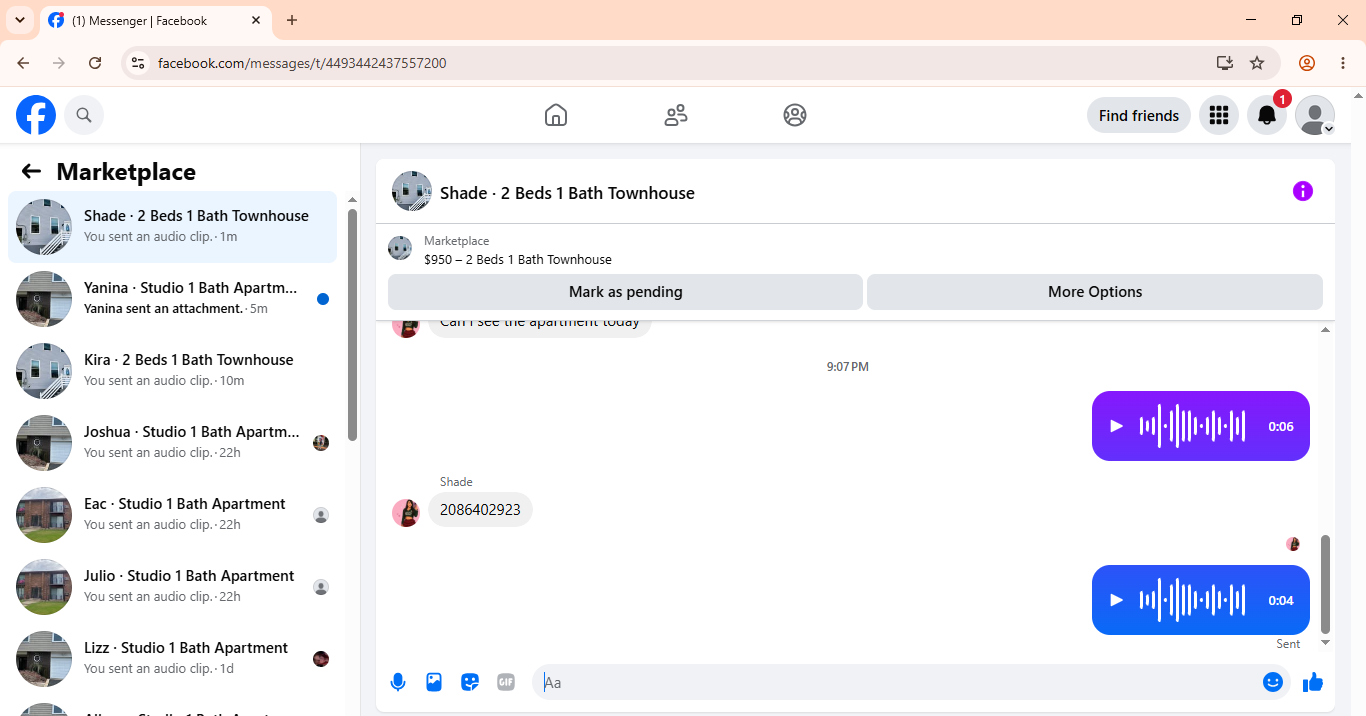Play the 0:04 audio clip

pyautogui.click(x=1117, y=600)
